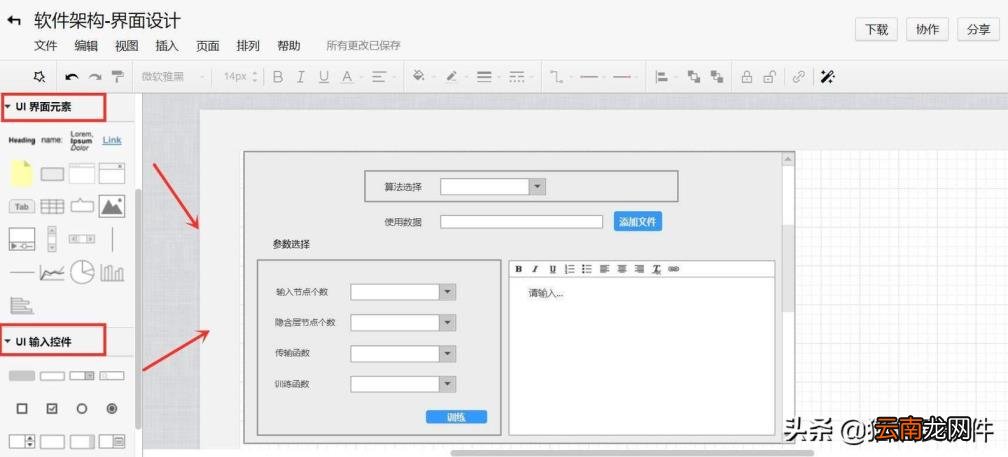The width and height of the screenshot is (1008, 457).
Task: Click the blue 添加文件 button
Action: (638, 222)
